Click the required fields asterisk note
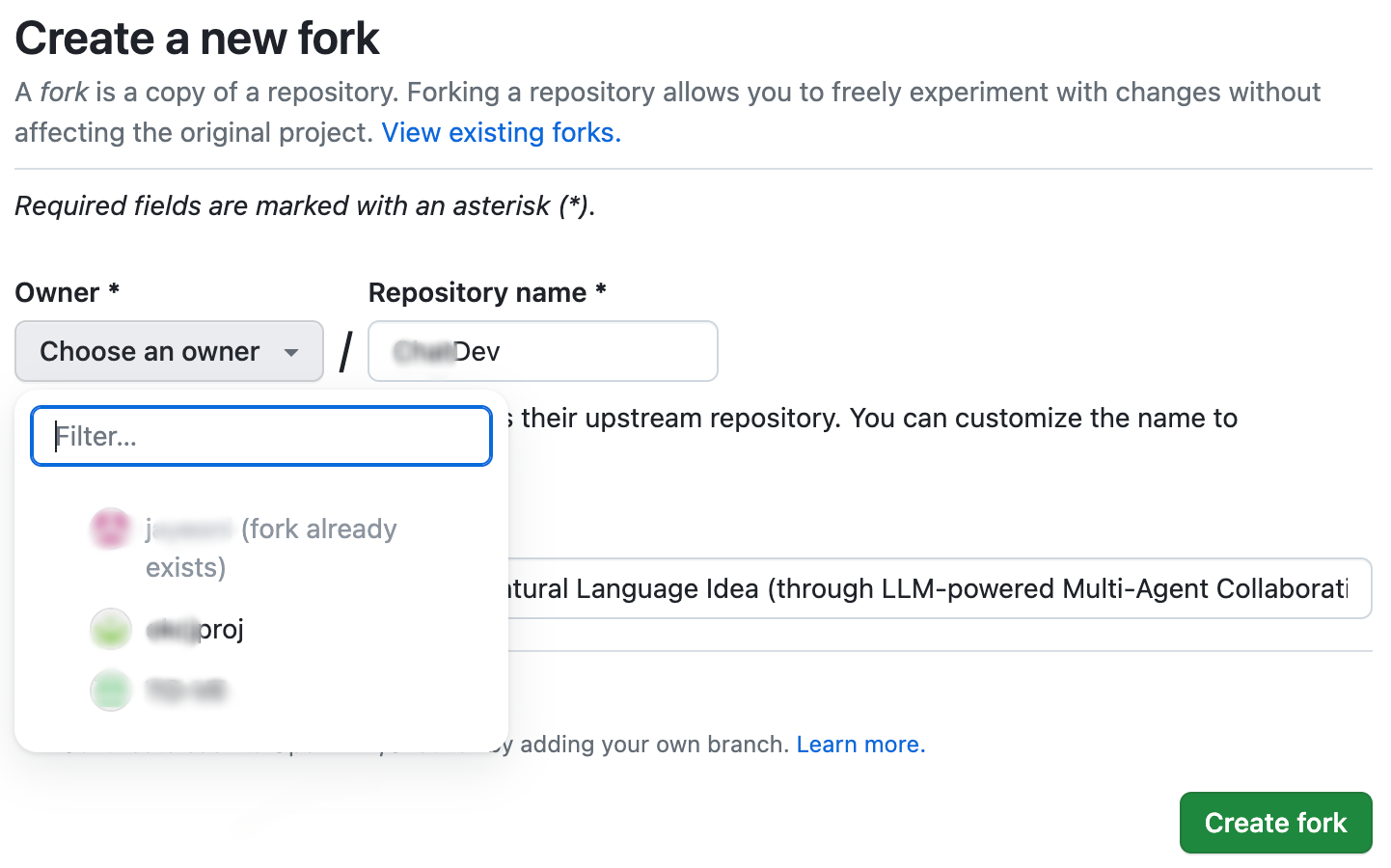The height and width of the screenshot is (868, 1391). 305,205
